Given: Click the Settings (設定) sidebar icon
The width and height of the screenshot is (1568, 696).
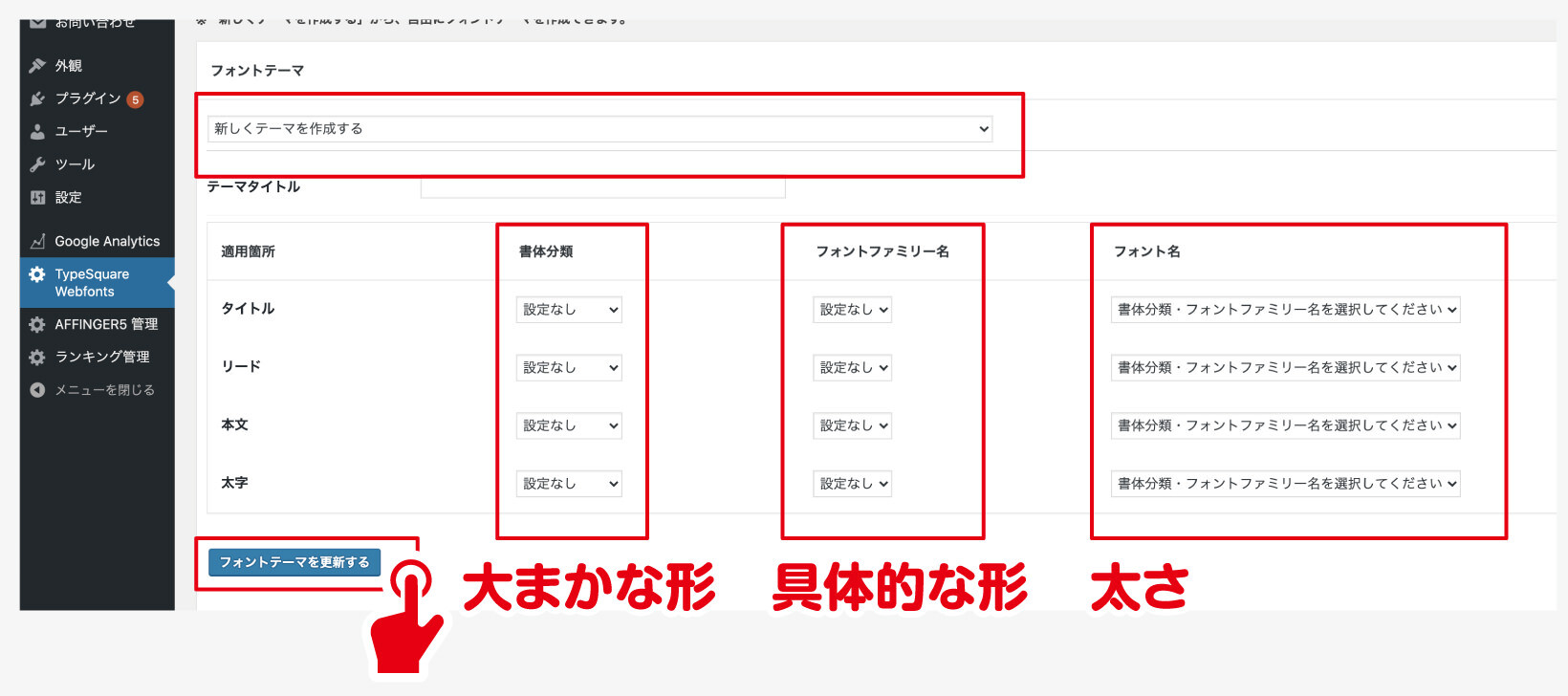Looking at the screenshot, I should pos(37,198).
